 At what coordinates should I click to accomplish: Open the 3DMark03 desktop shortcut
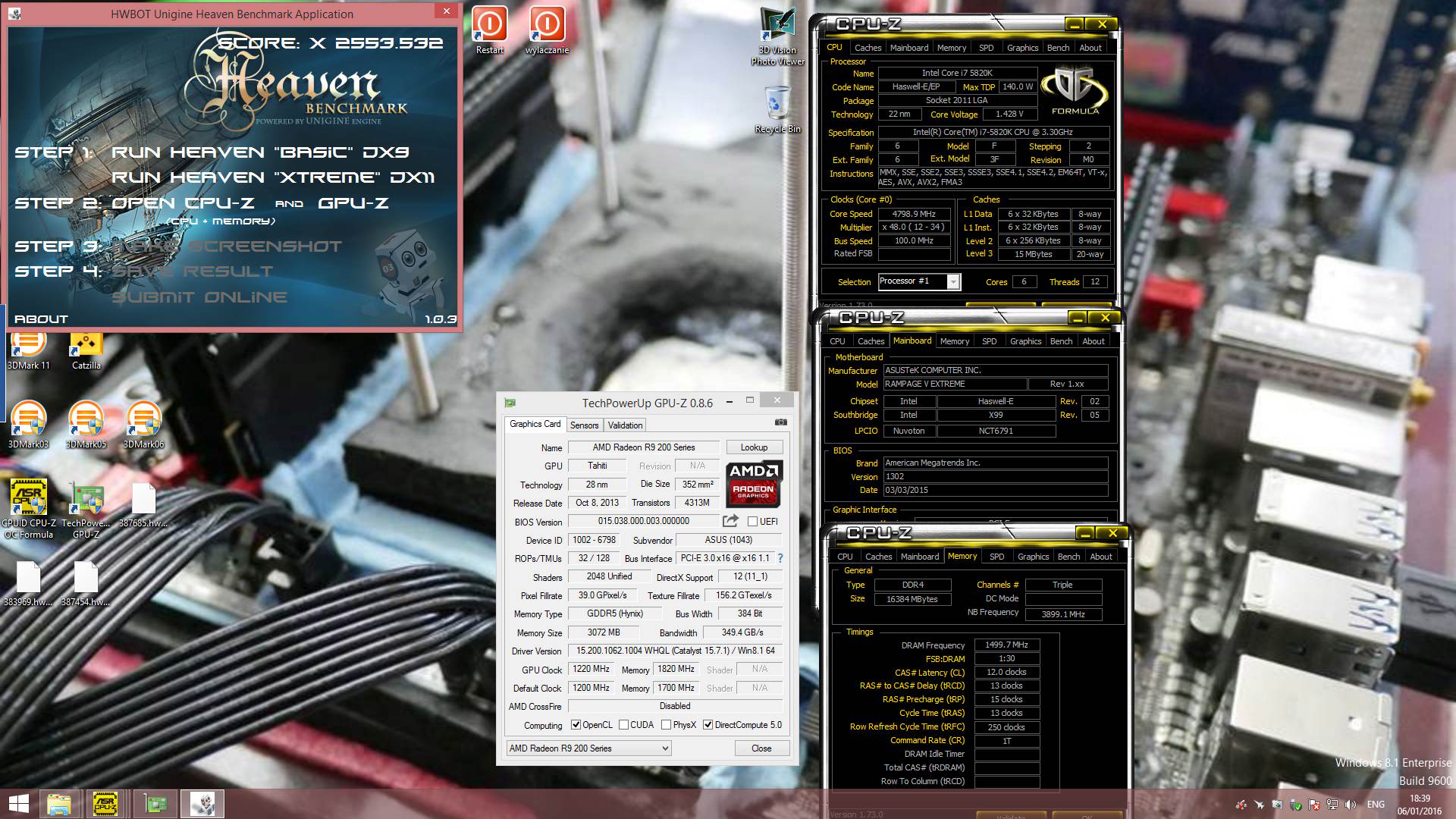28,425
